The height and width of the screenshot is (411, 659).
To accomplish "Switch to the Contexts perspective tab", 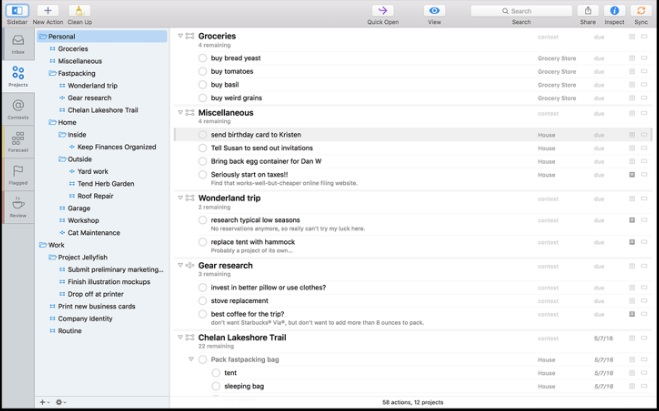I will [18, 109].
